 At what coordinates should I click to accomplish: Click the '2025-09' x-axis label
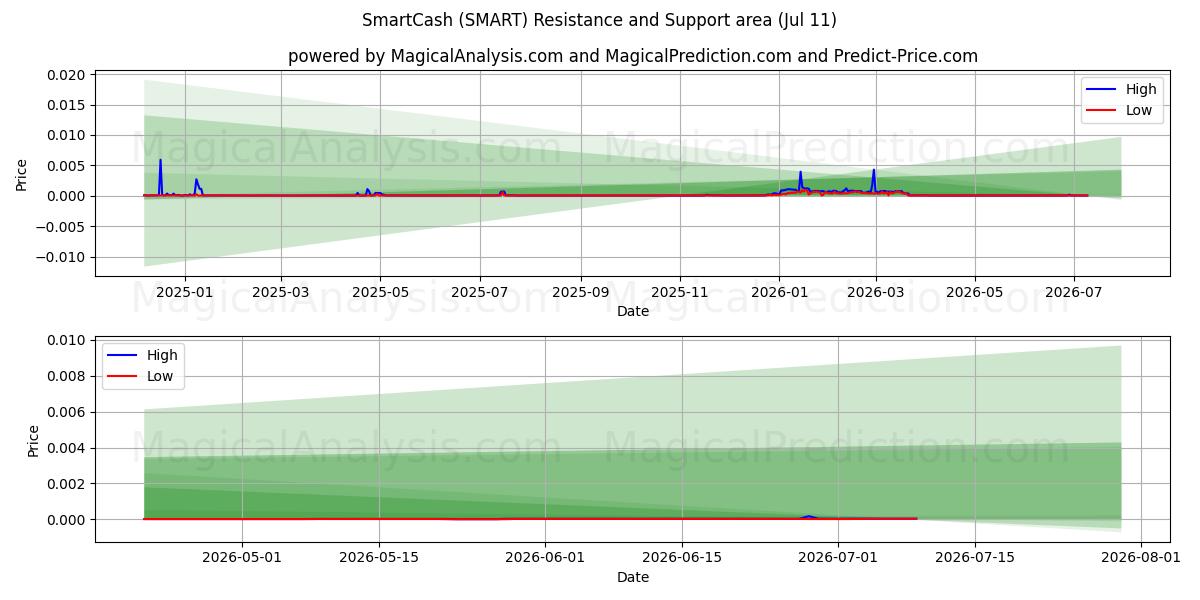pyautogui.click(x=581, y=292)
